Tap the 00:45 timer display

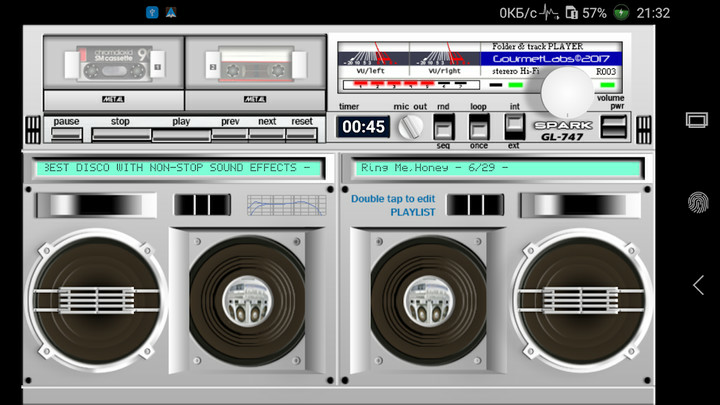point(363,127)
